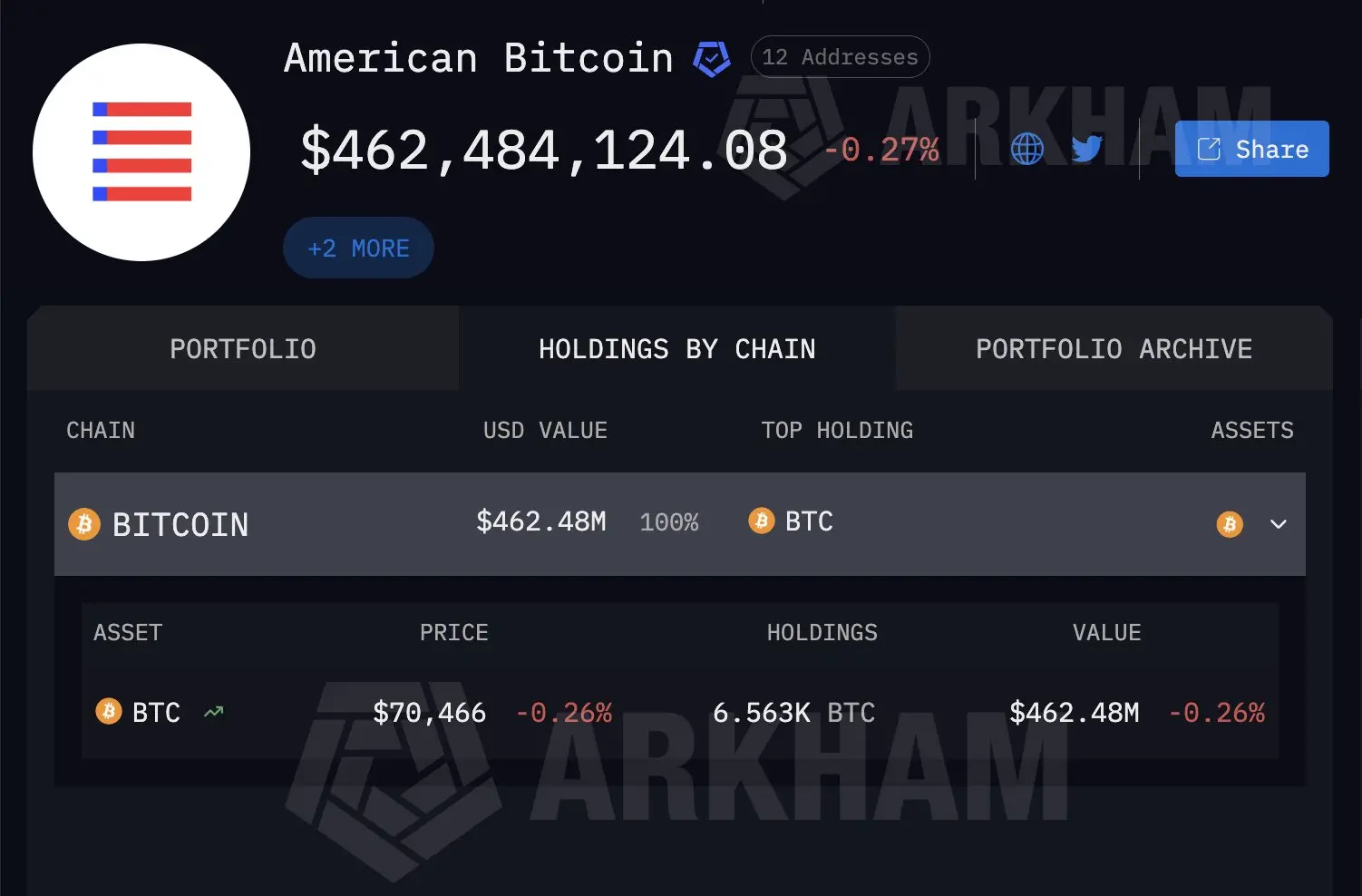Select the BTC asset icon in the assets column
Screen dimensions: 1362x896
click(1229, 524)
